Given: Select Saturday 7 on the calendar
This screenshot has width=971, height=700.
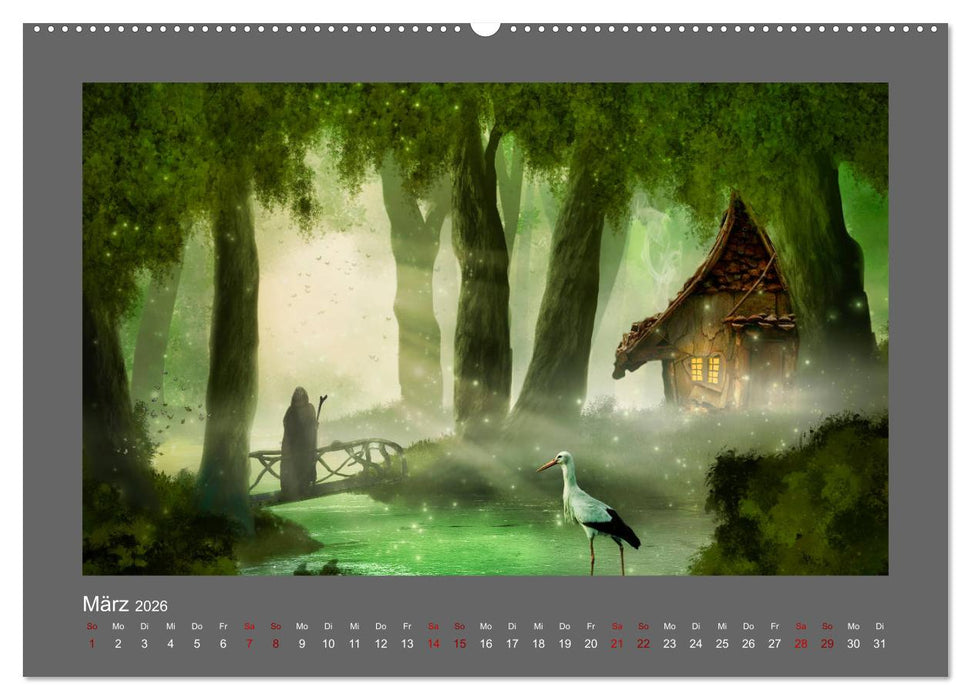Looking at the screenshot, I should pos(249,644).
